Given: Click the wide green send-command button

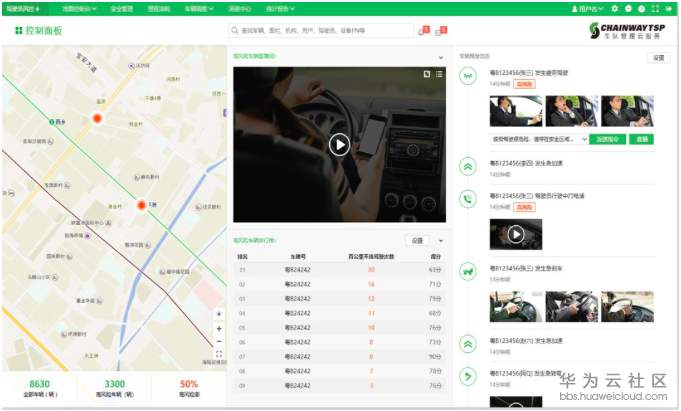Looking at the screenshot, I should pyautogui.click(x=607, y=139).
